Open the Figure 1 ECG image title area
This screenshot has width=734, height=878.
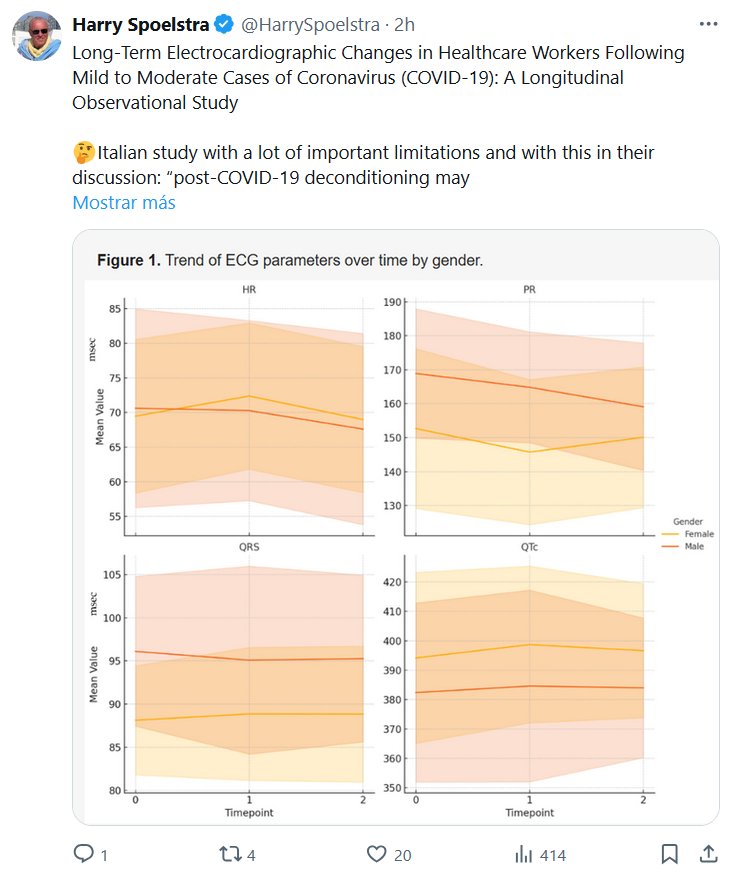[x=290, y=260]
